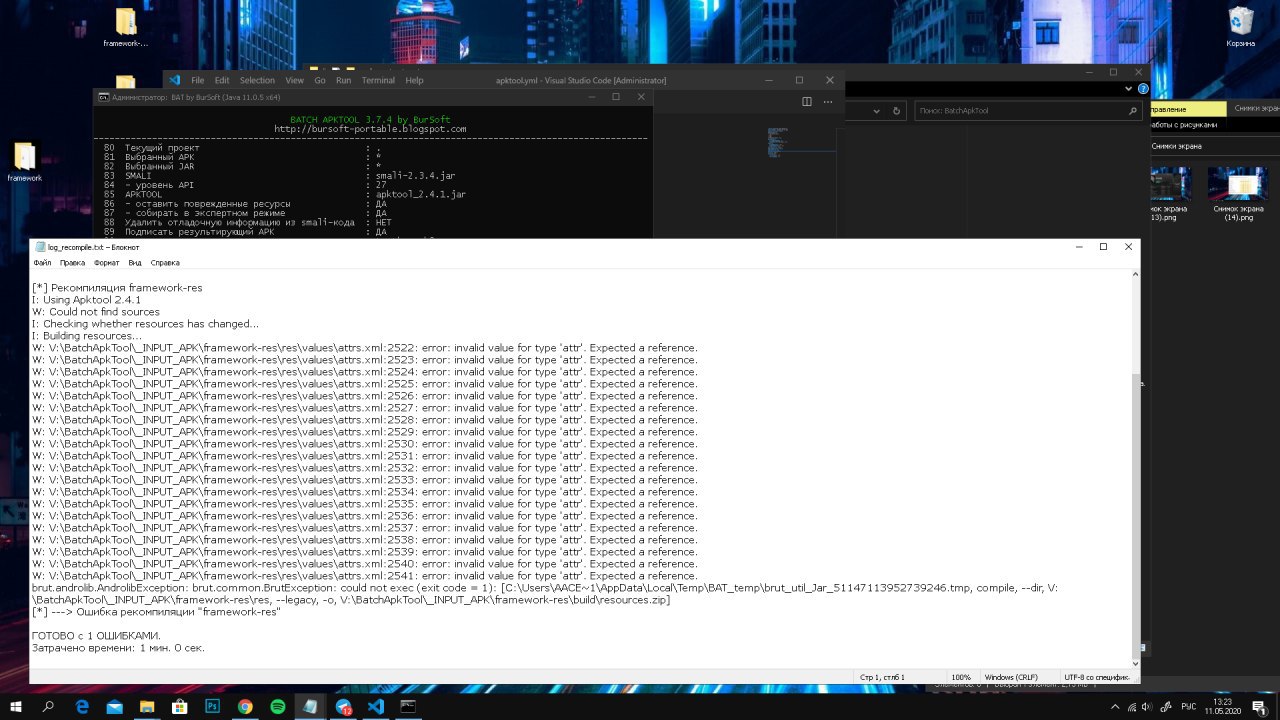Open the Help menu in VS Code
The width and height of the screenshot is (1280, 720).
414,80
